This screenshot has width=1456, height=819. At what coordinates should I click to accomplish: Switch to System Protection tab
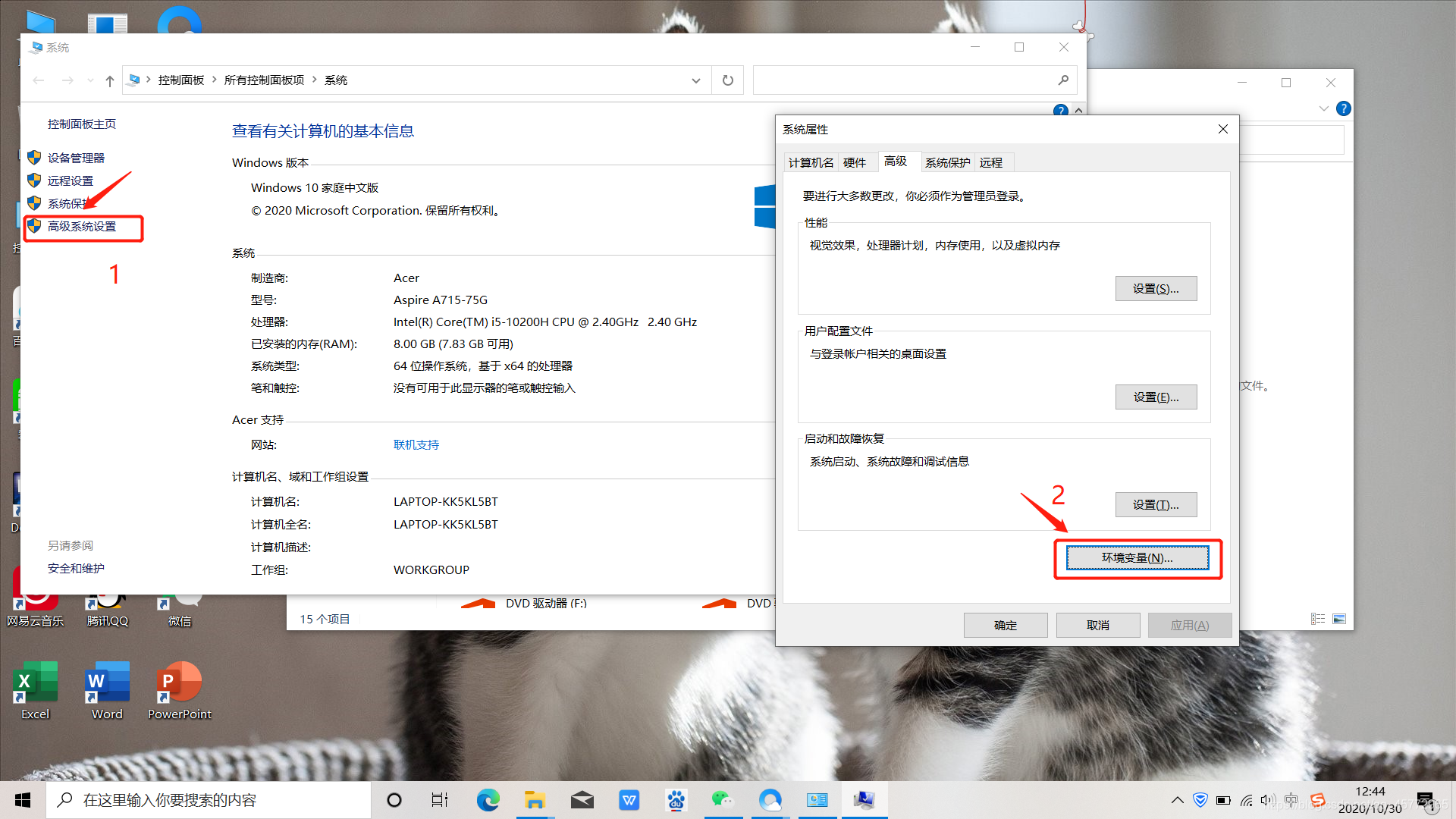click(947, 162)
